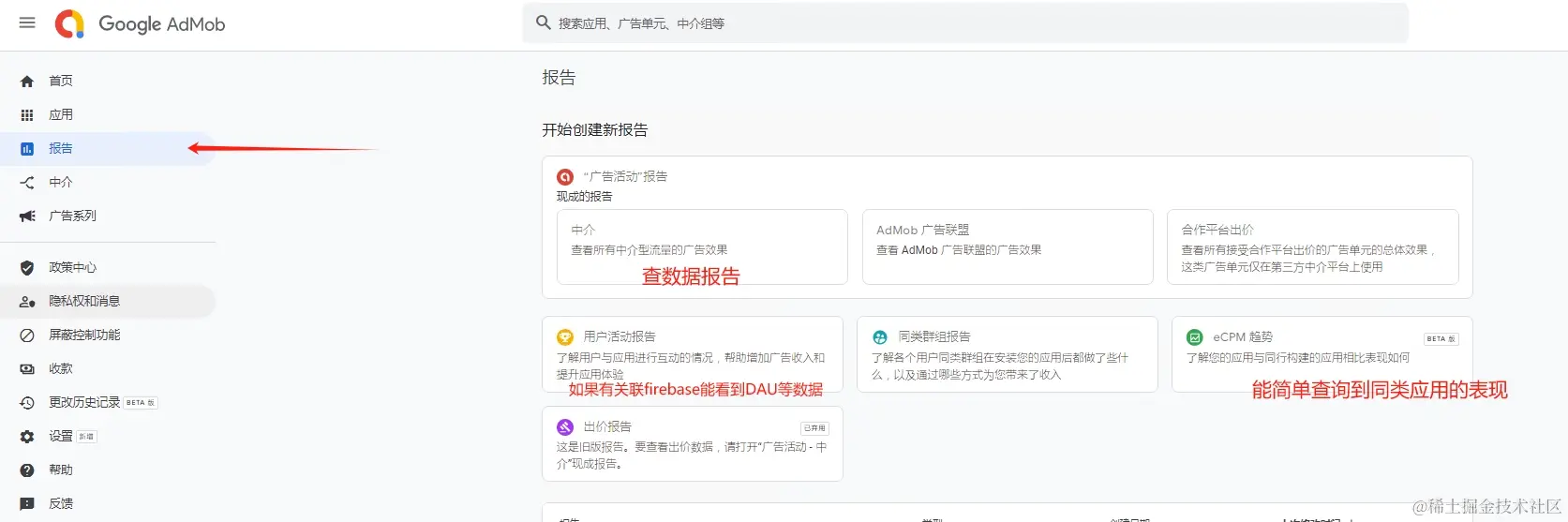This screenshot has width=1568, height=522.
Task: Click the gear icon for 设置
Action: tap(27, 437)
